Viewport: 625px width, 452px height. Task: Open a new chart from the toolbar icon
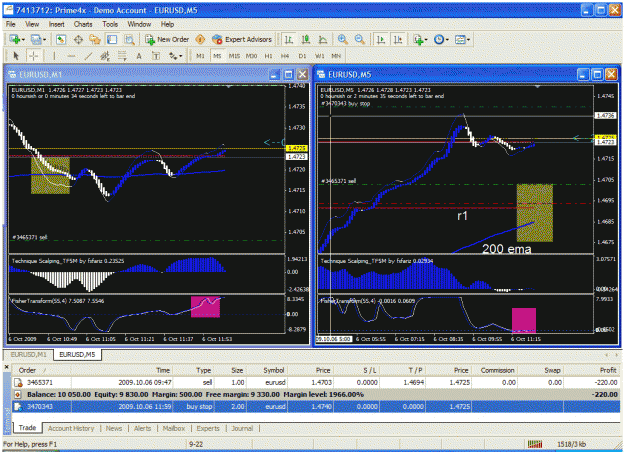click(x=15, y=39)
